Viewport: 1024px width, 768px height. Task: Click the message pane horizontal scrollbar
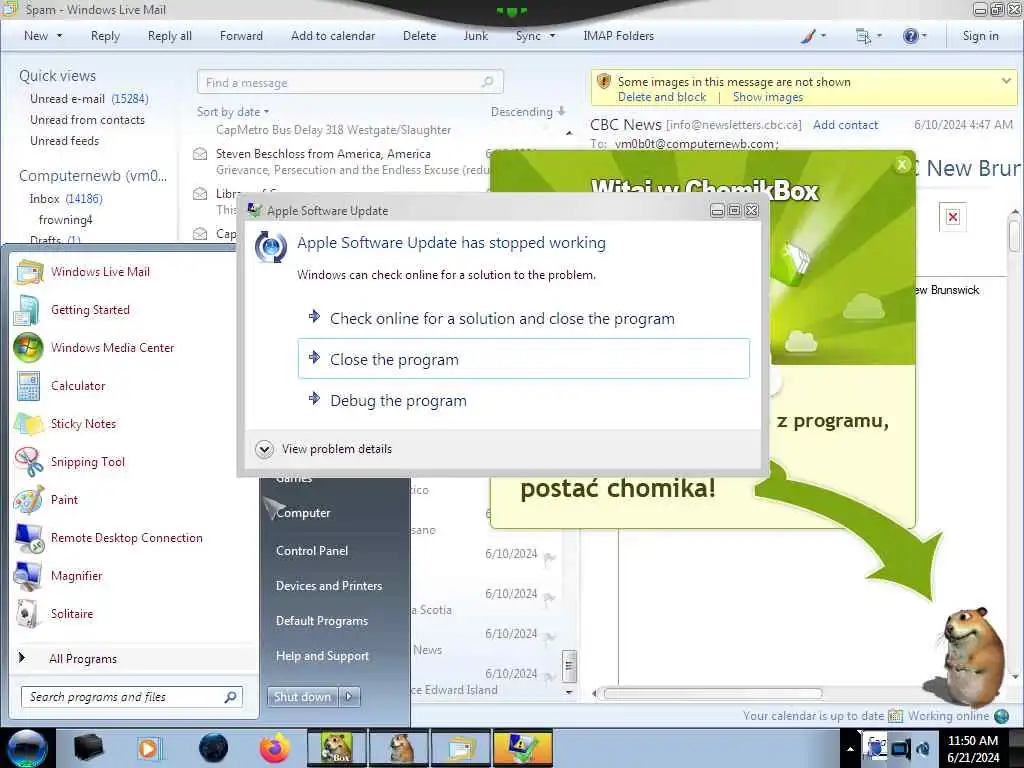(x=713, y=693)
